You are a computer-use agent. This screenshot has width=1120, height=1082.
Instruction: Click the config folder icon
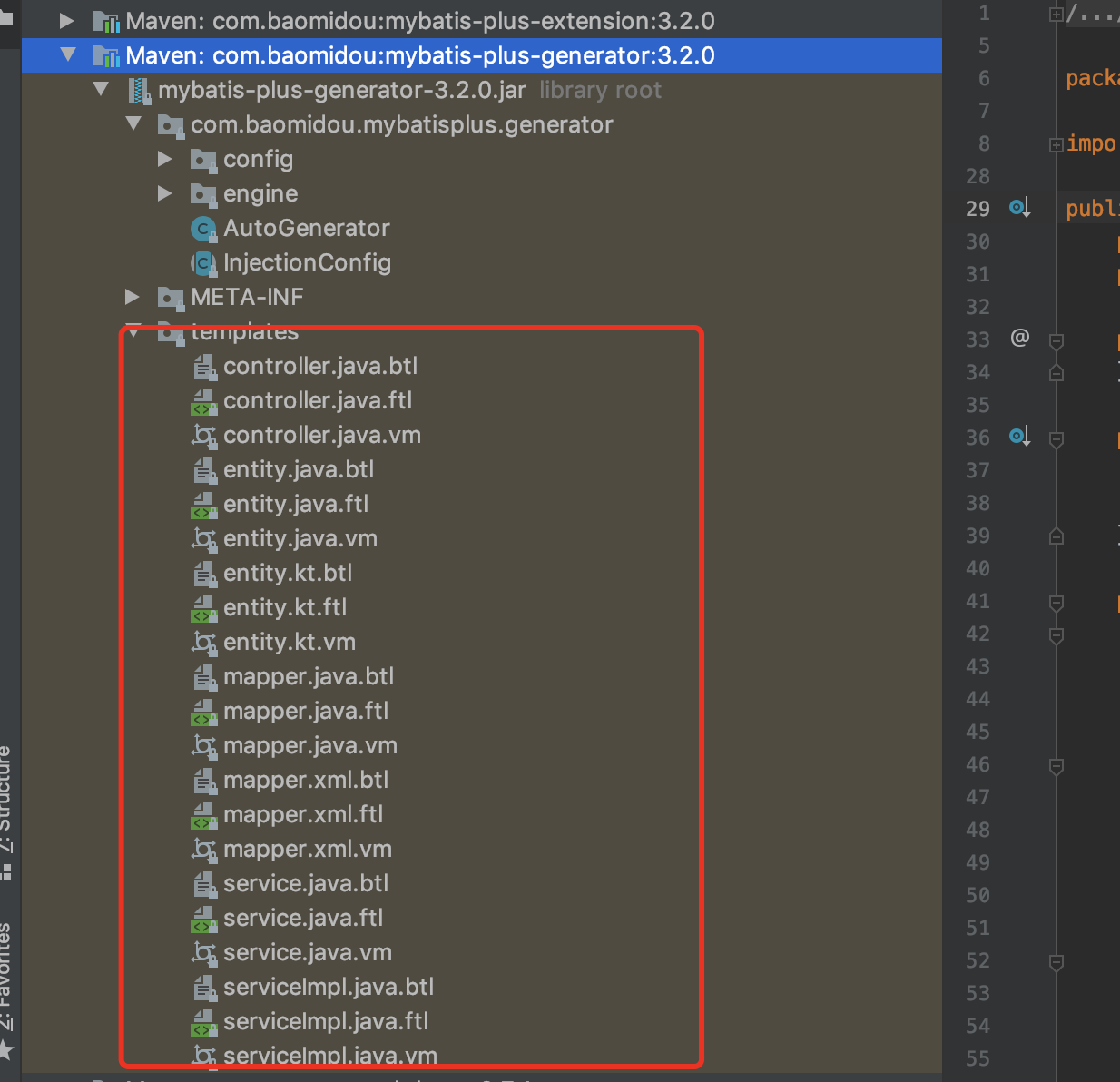[x=203, y=160]
